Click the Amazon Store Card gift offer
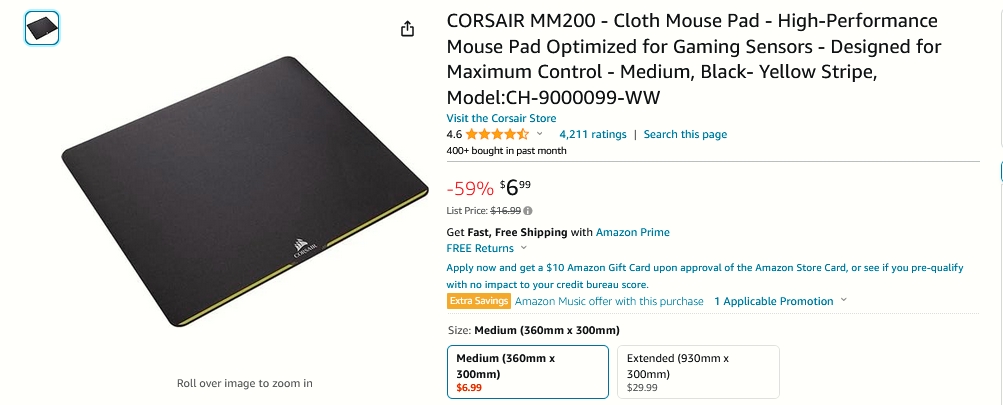Viewport: 1003px width, 405px height. [x=704, y=276]
